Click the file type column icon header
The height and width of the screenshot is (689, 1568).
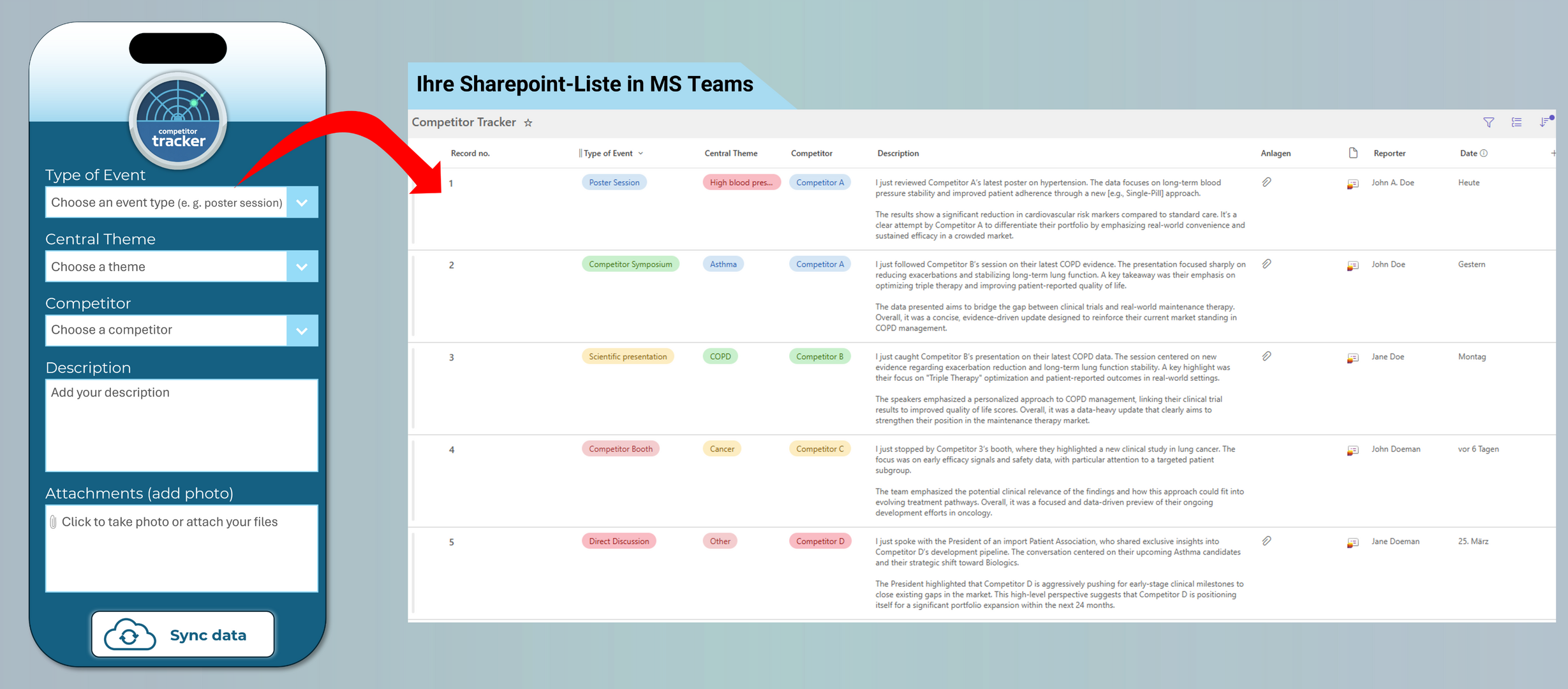coord(1353,152)
